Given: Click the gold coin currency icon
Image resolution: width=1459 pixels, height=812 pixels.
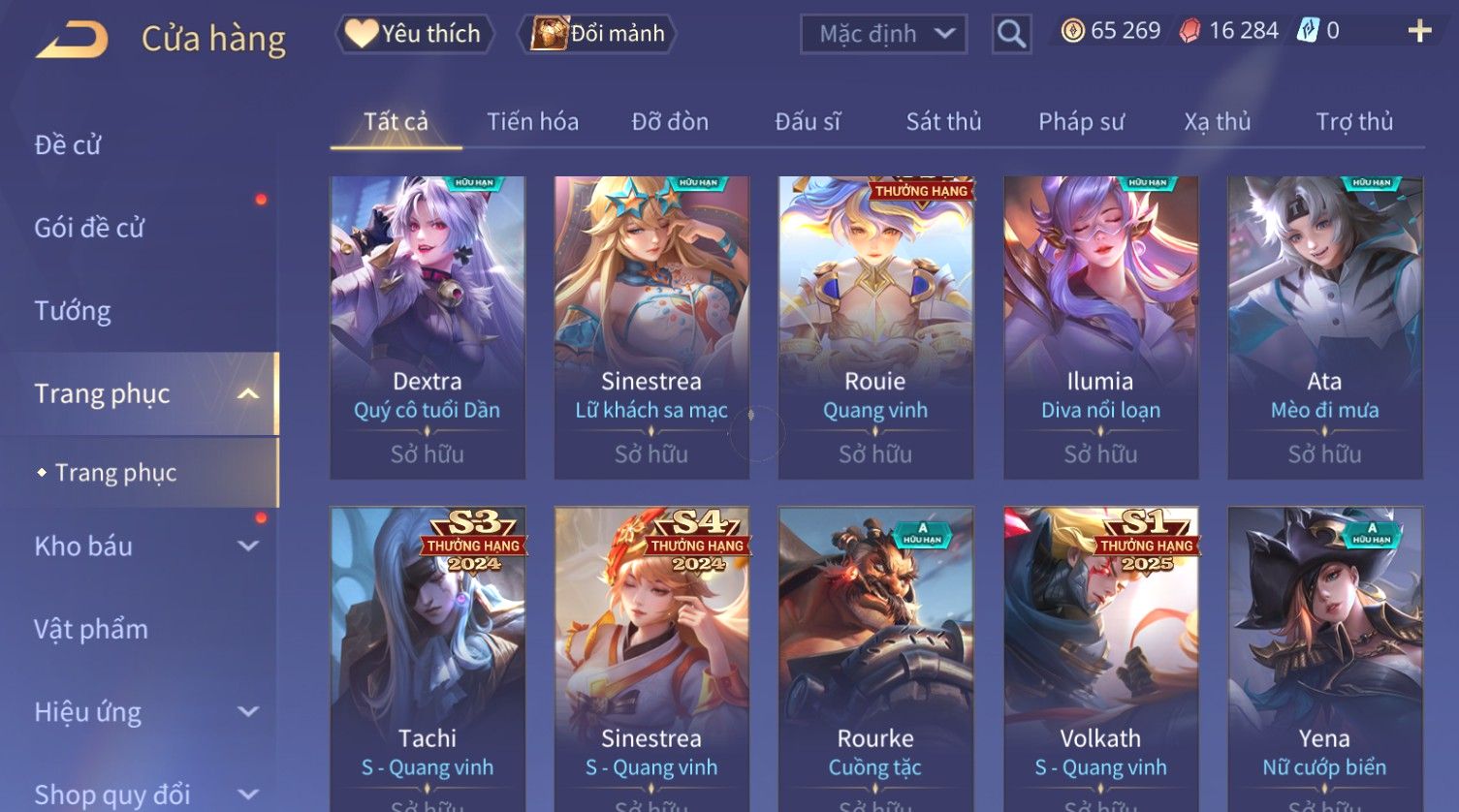Looking at the screenshot, I should 1072,31.
